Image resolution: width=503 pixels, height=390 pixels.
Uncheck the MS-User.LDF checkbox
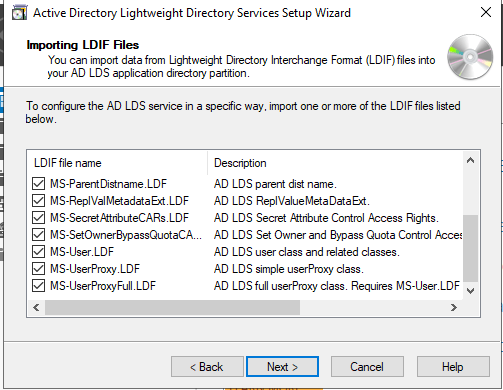coord(39,252)
